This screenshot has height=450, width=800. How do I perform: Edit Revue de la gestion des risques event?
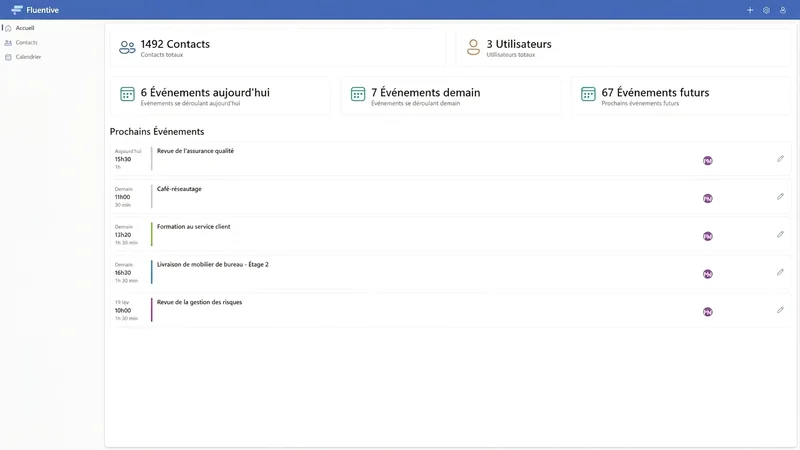coord(780,310)
